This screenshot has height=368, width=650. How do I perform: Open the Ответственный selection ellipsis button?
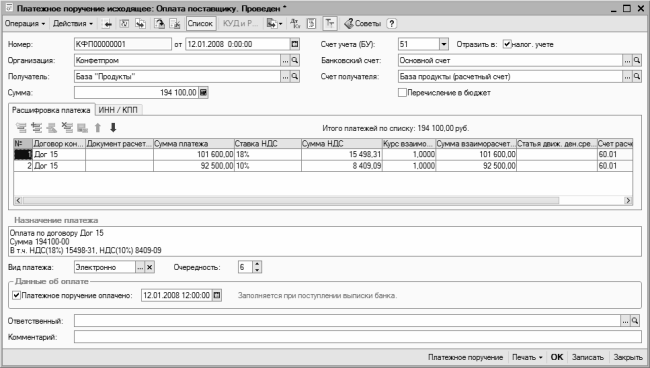click(x=625, y=321)
